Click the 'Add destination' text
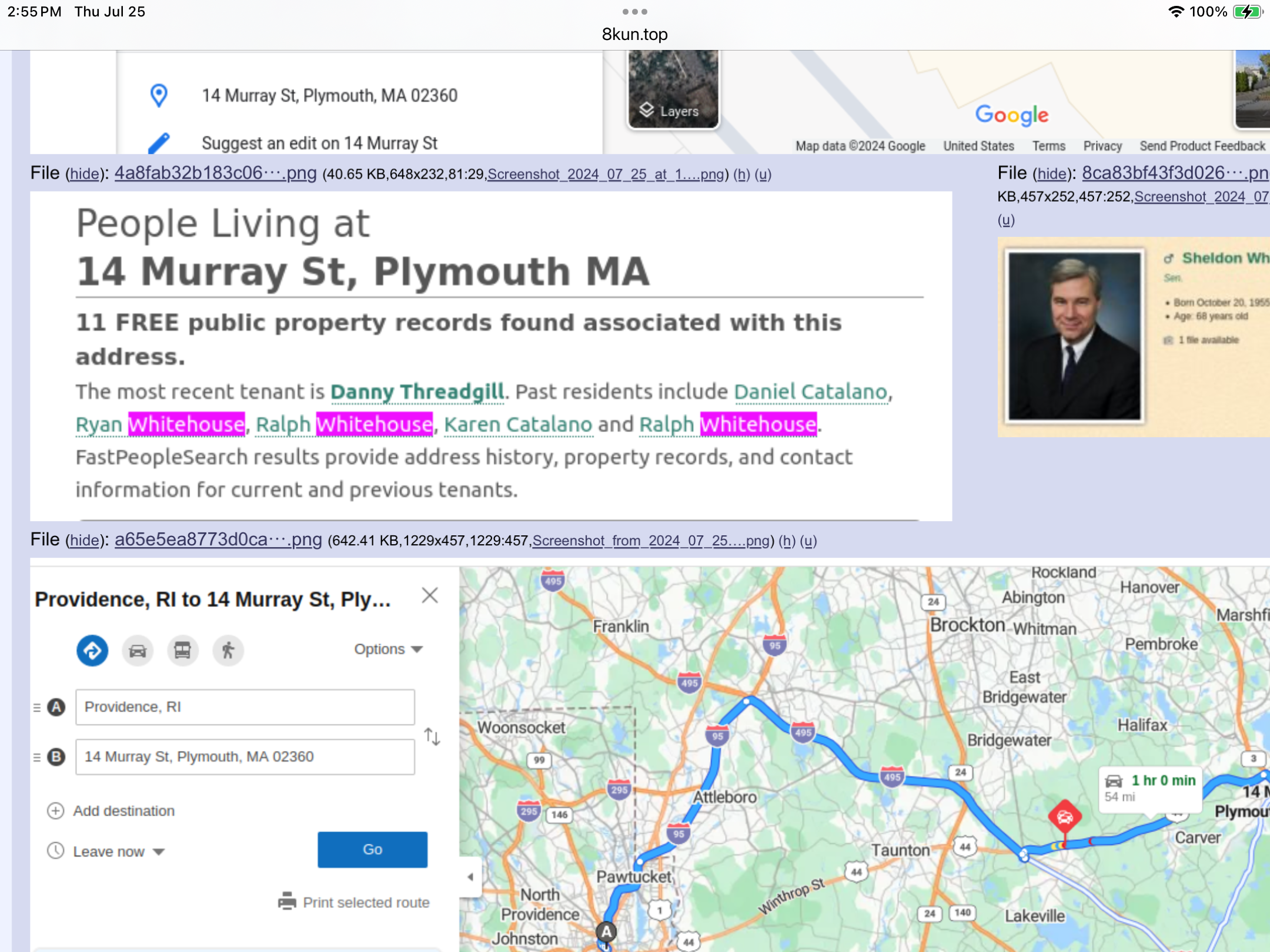 tap(123, 811)
